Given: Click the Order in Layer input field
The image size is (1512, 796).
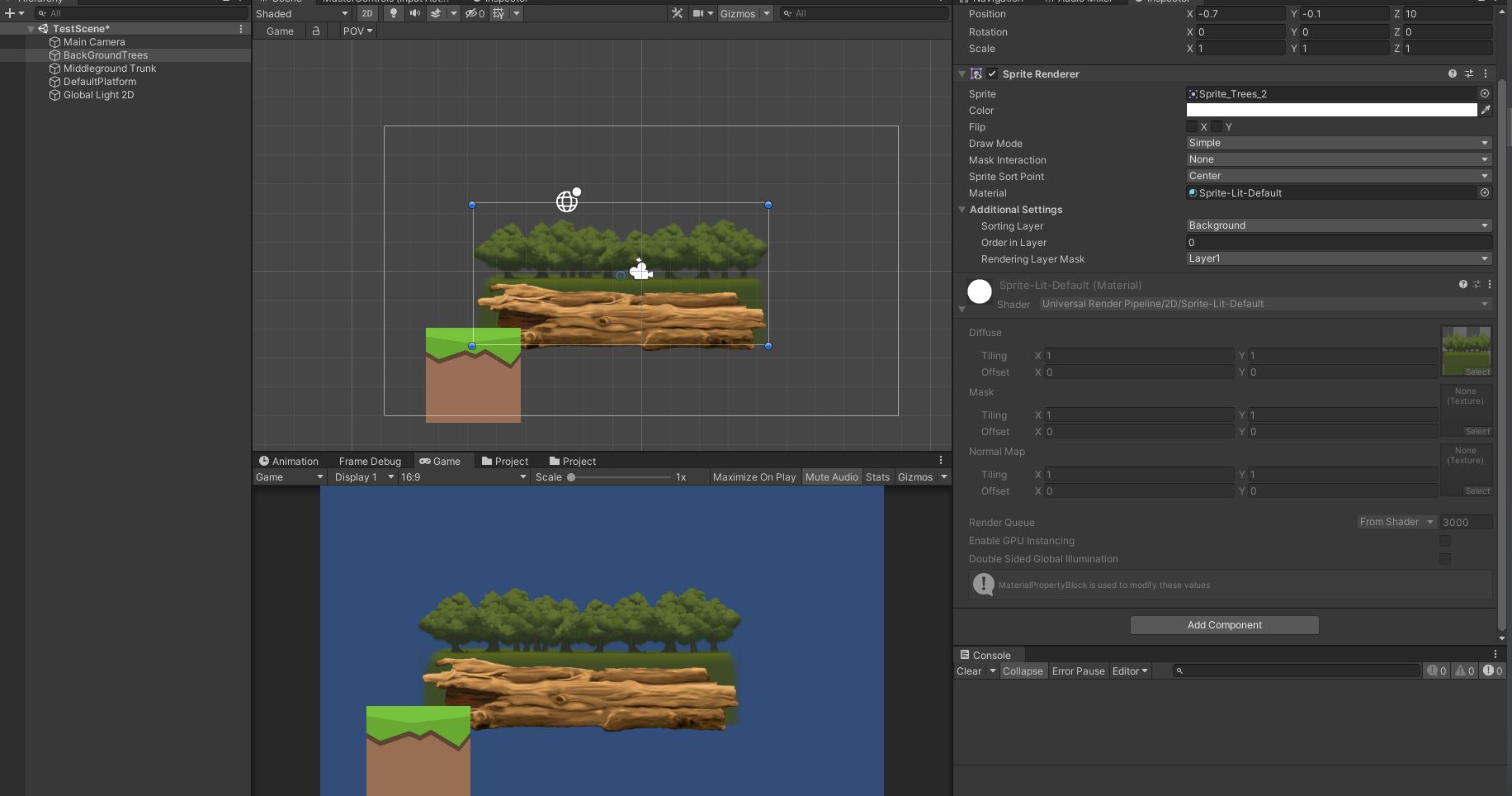Looking at the screenshot, I should click(x=1339, y=242).
